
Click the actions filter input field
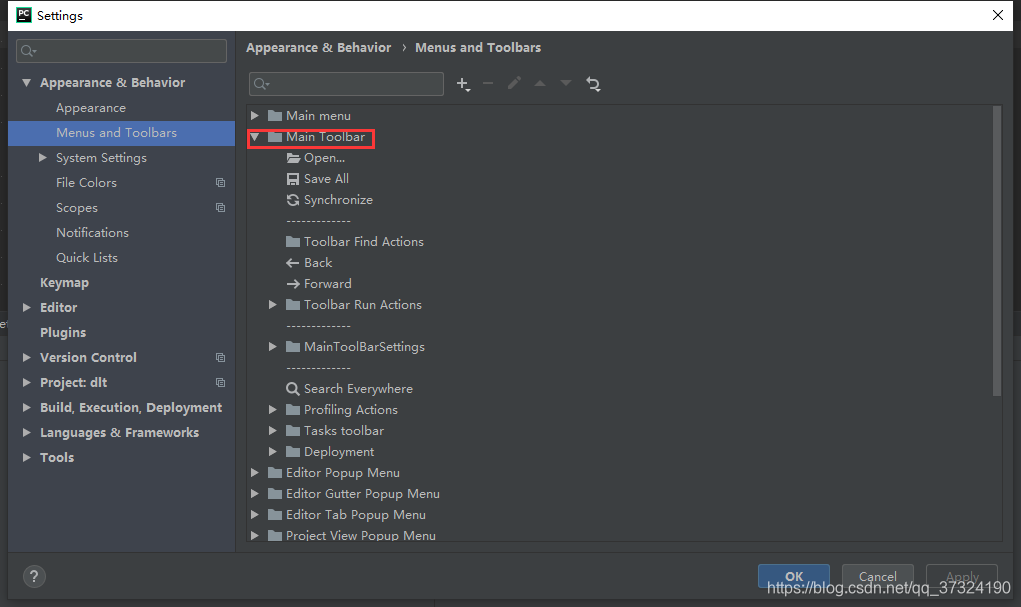coord(346,84)
